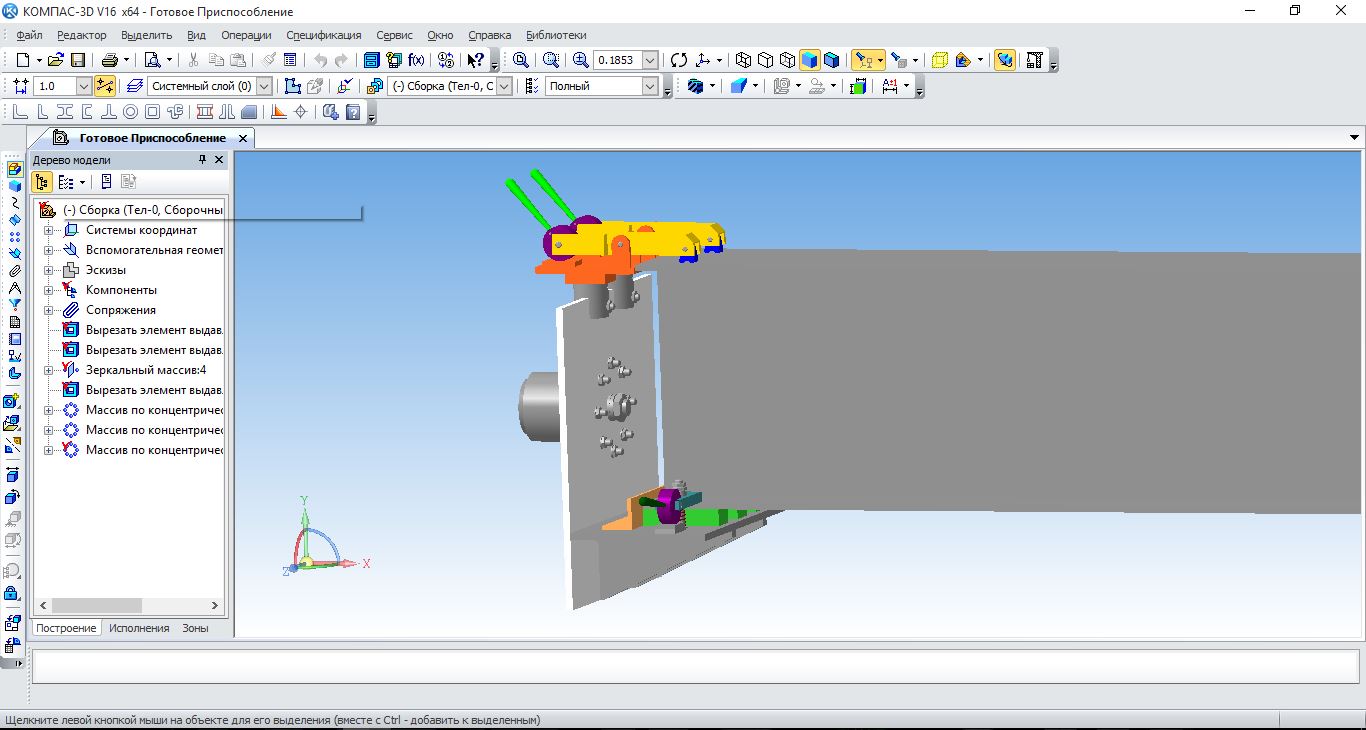Rebuild view with the rotate arrows icon
Viewport: 1366px width, 730px height.
[x=679, y=60]
